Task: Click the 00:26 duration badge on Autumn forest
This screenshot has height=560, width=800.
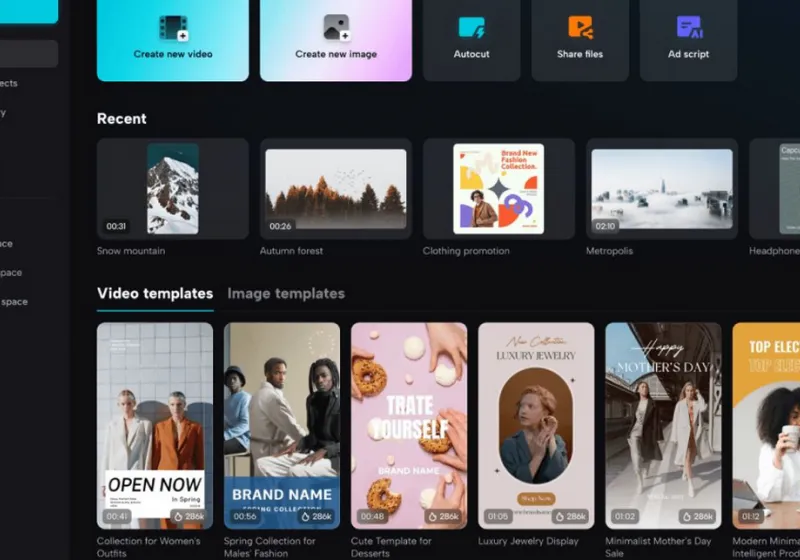Action: (x=280, y=226)
